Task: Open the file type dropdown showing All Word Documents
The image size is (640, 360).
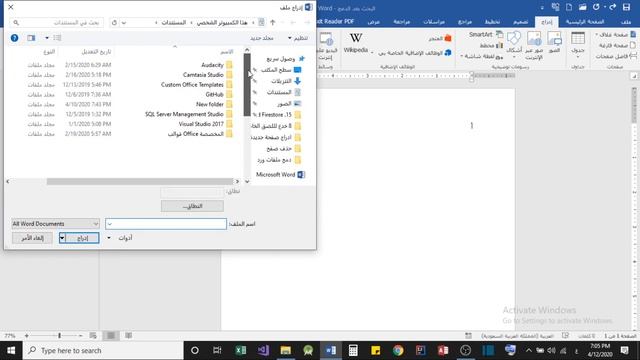Action: tap(55, 224)
